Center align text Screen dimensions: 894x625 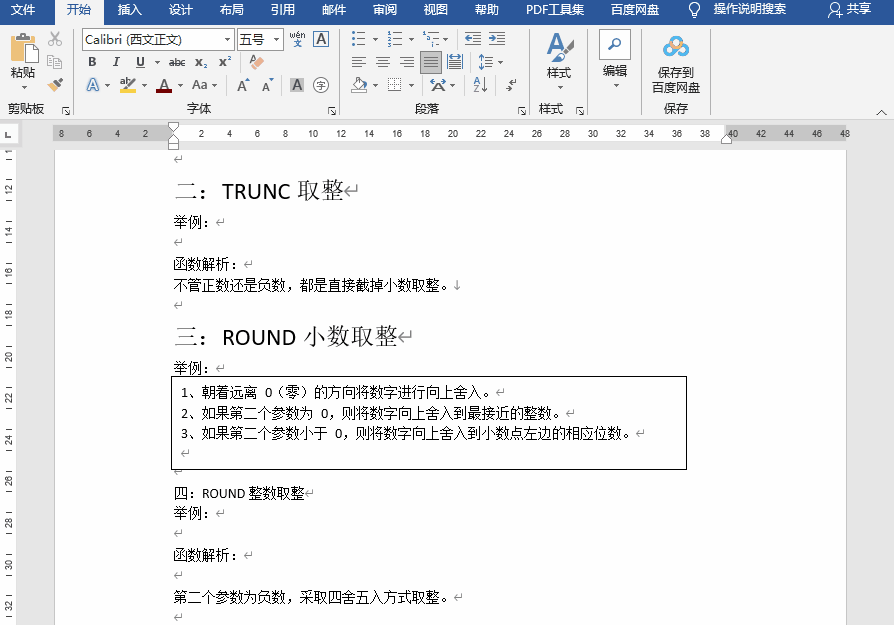coord(383,62)
